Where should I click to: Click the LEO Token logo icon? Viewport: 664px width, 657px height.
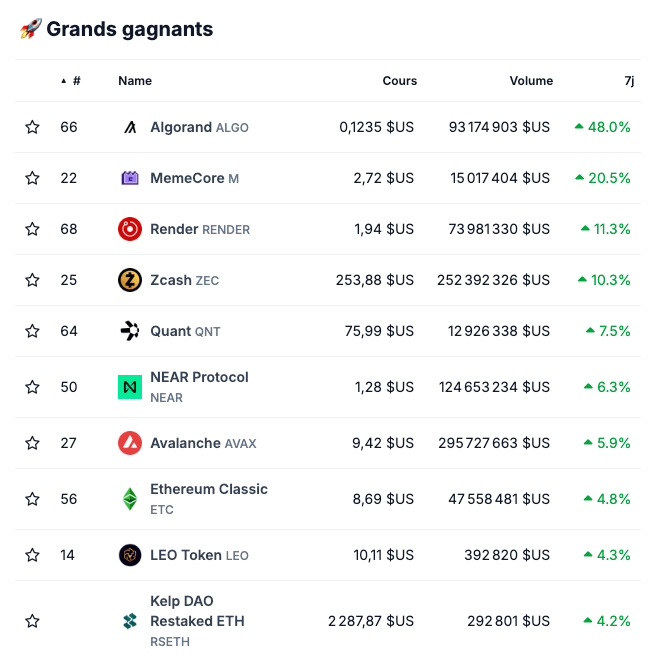130,555
